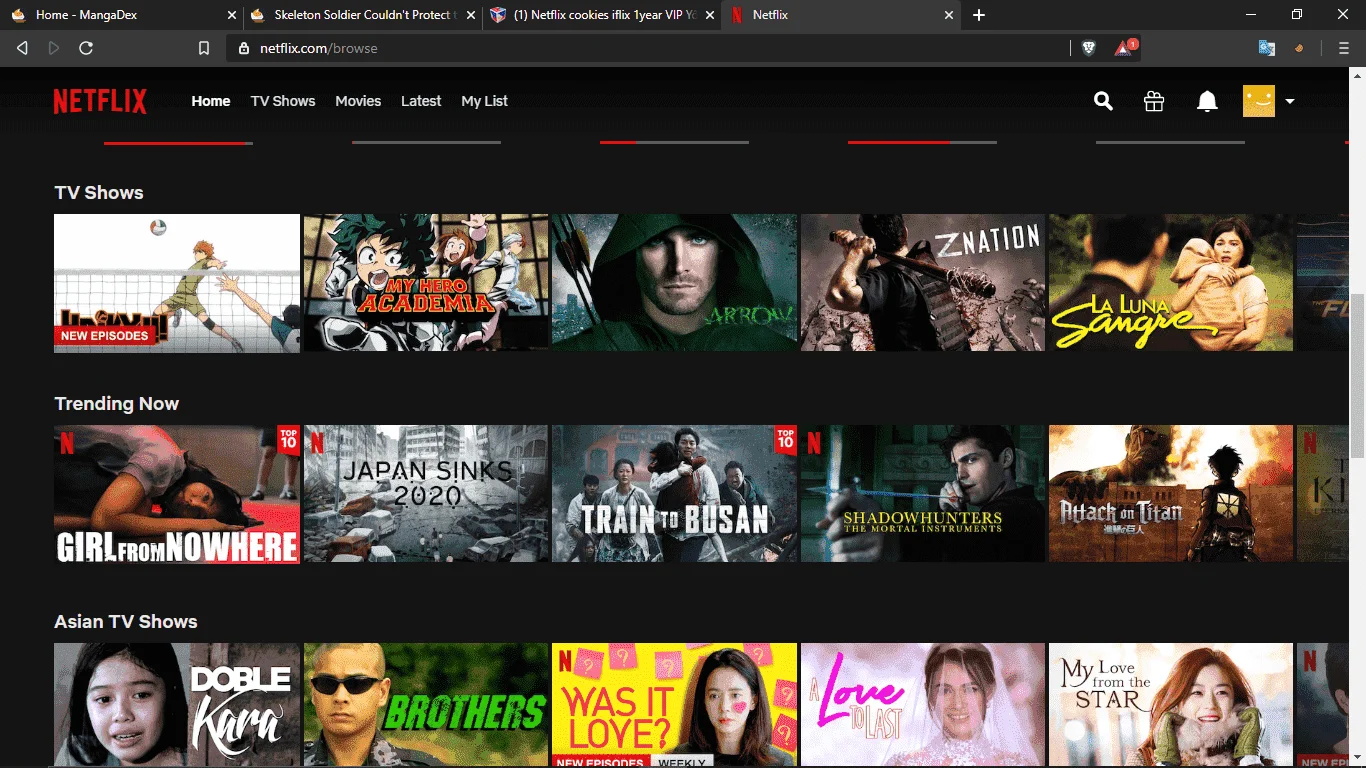
Task: Click the Train to Busan thumbnail
Action: click(675, 494)
